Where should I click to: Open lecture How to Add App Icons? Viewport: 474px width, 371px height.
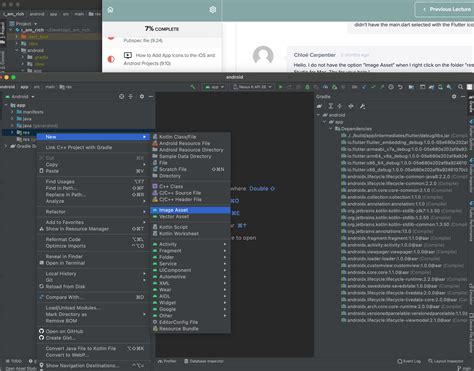tap(170, 59)
